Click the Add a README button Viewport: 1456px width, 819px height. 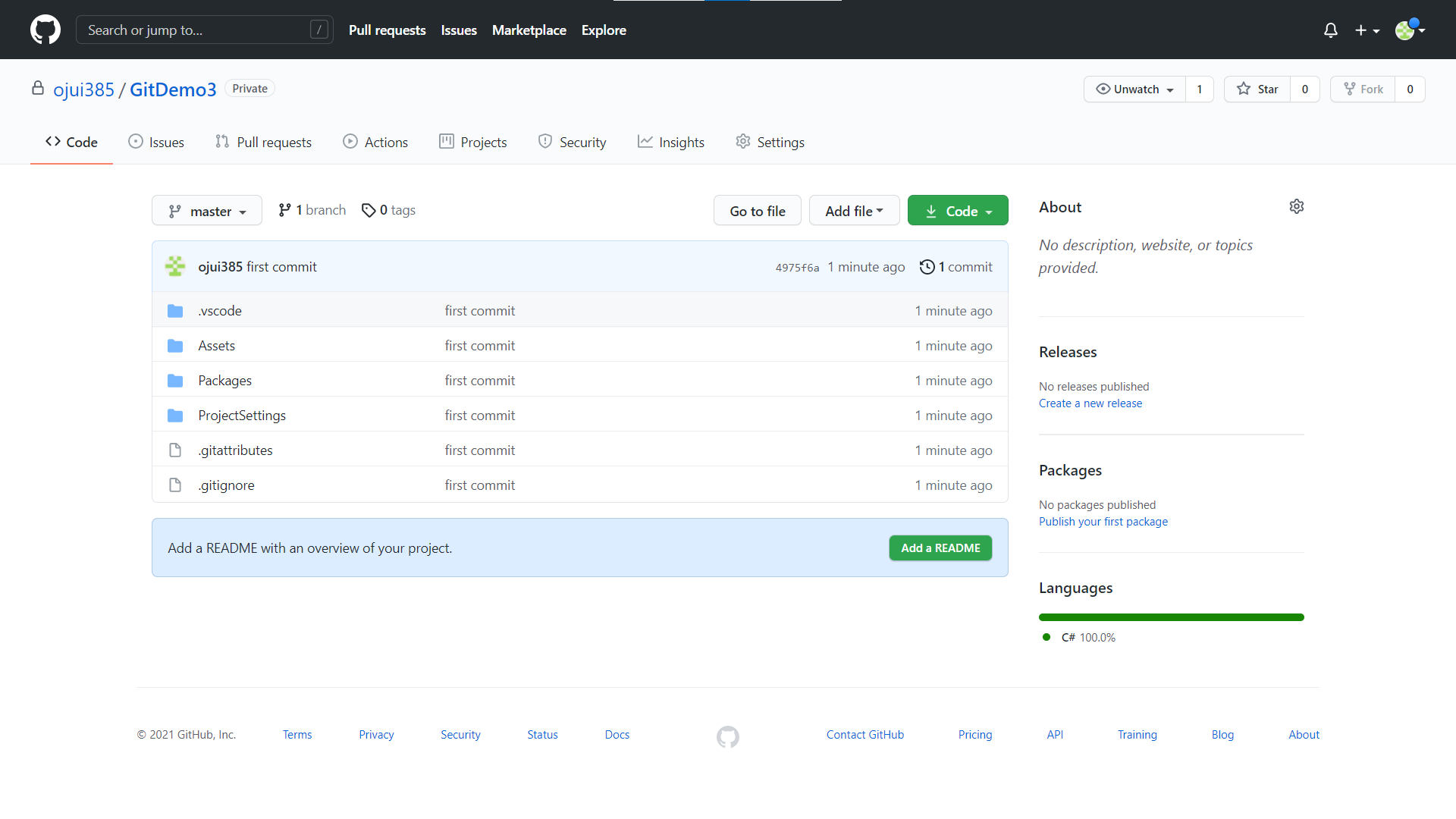coord(940,548)
